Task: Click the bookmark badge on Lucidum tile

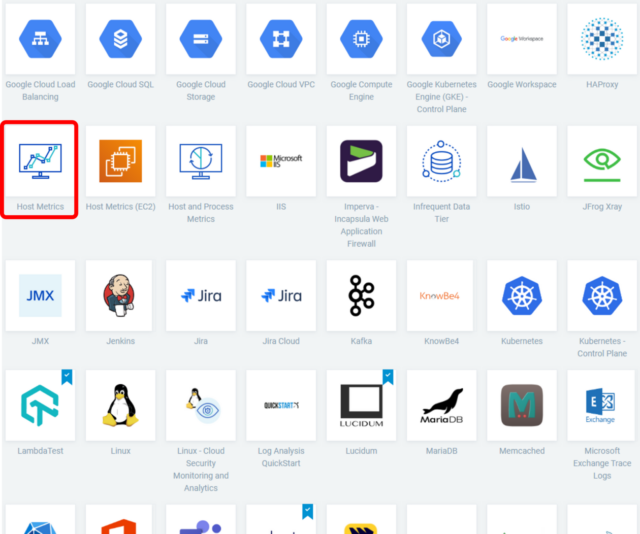Action: [x=388, y=377]
